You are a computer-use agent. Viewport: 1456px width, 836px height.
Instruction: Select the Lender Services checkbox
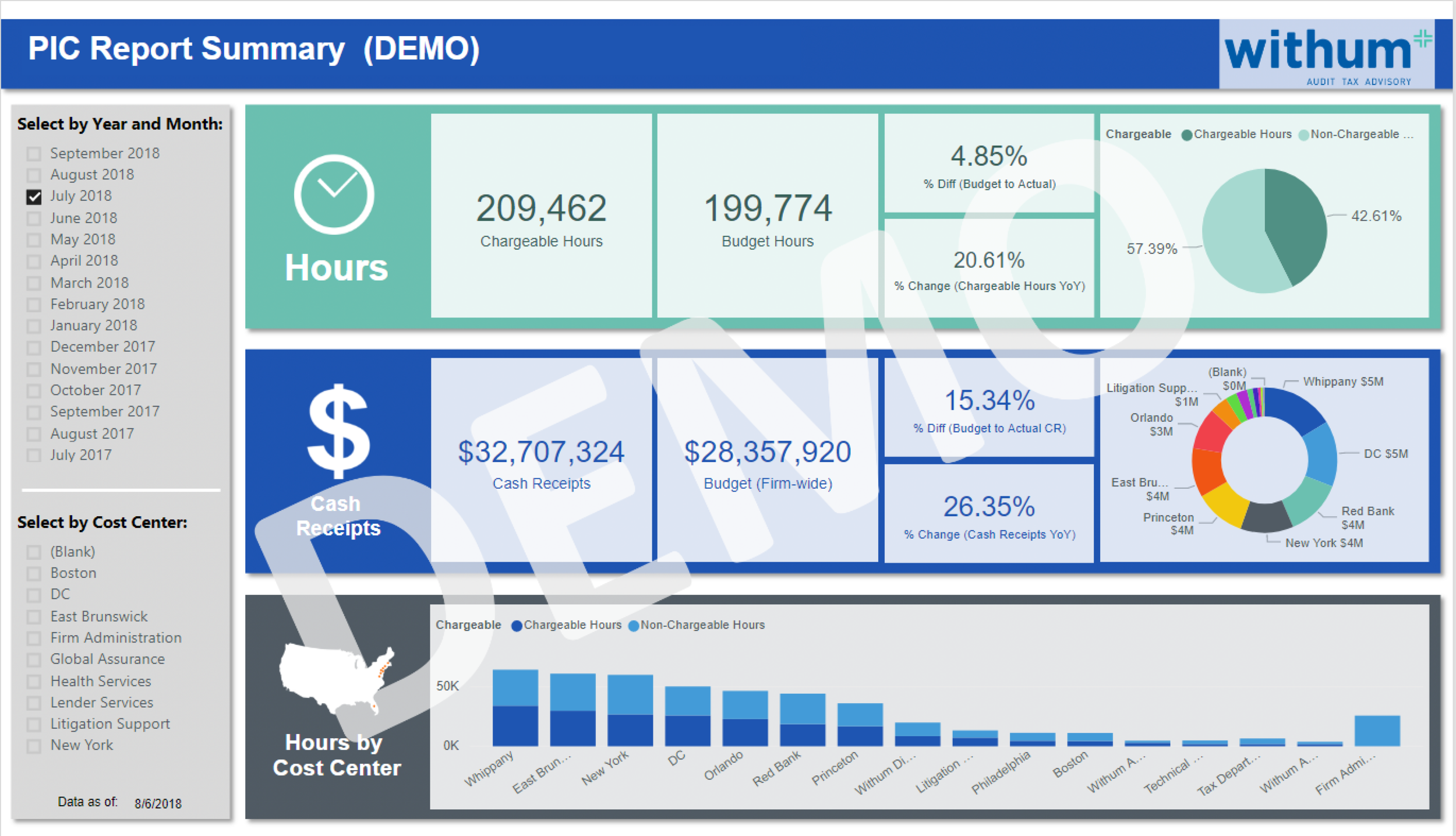(x=34, y=703)
